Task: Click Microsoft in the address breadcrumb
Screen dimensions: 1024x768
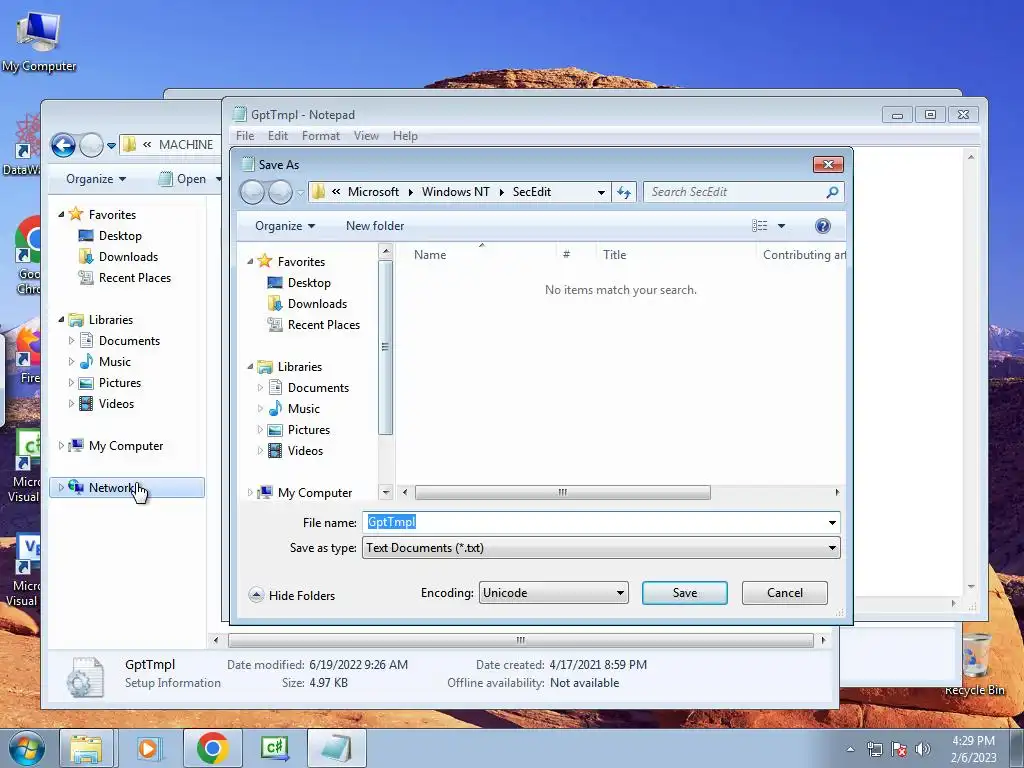Action: click(x=373, y=192)
